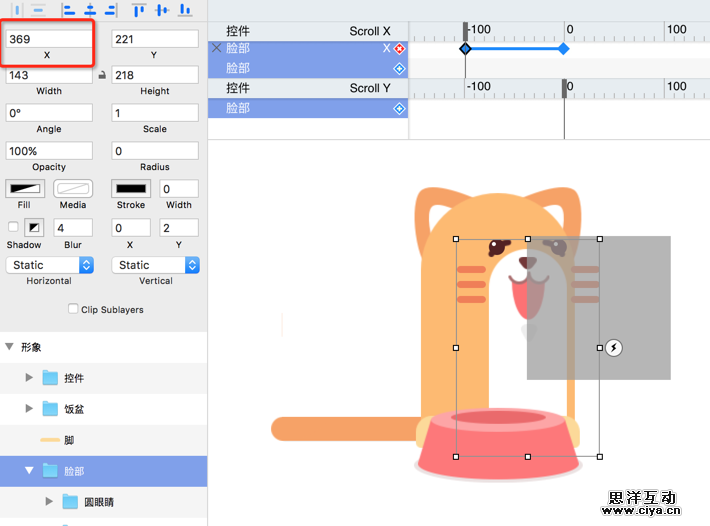Click the align vertical centers icon
The image size is (710, 526).
point(162,10)
